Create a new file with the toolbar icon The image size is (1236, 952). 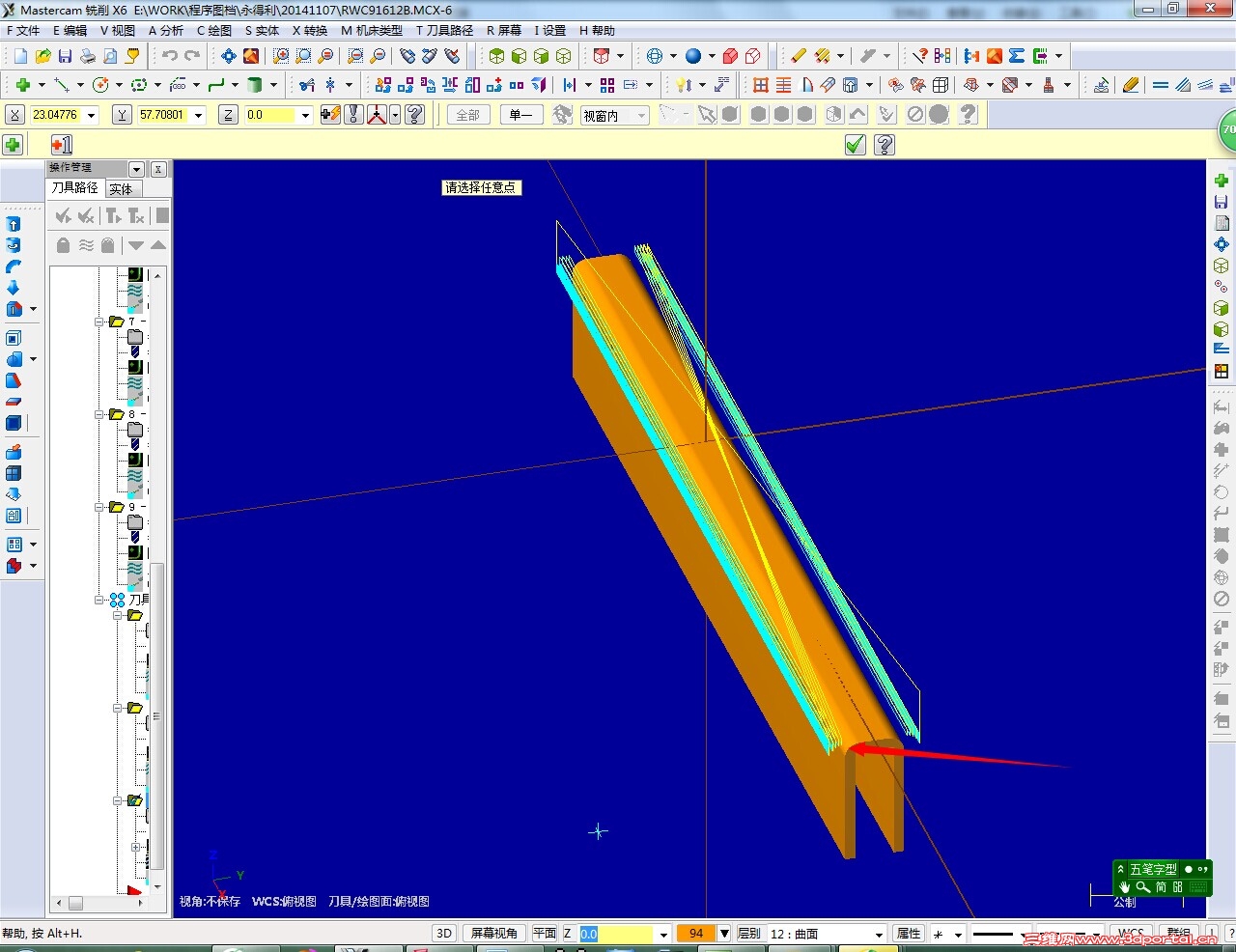coord(20,56)
